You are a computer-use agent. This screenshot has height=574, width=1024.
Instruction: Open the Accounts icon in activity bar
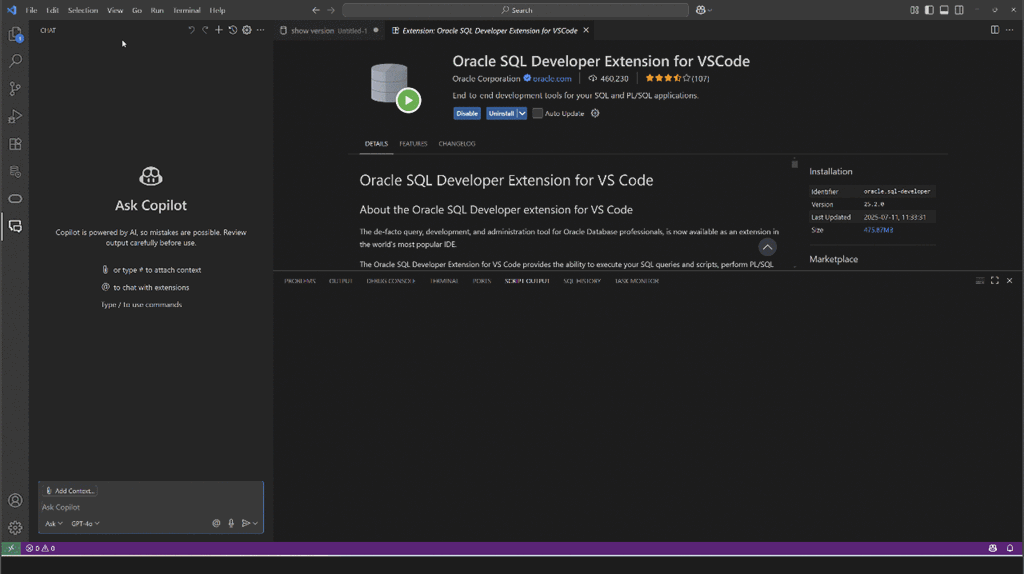coord(15,500)
